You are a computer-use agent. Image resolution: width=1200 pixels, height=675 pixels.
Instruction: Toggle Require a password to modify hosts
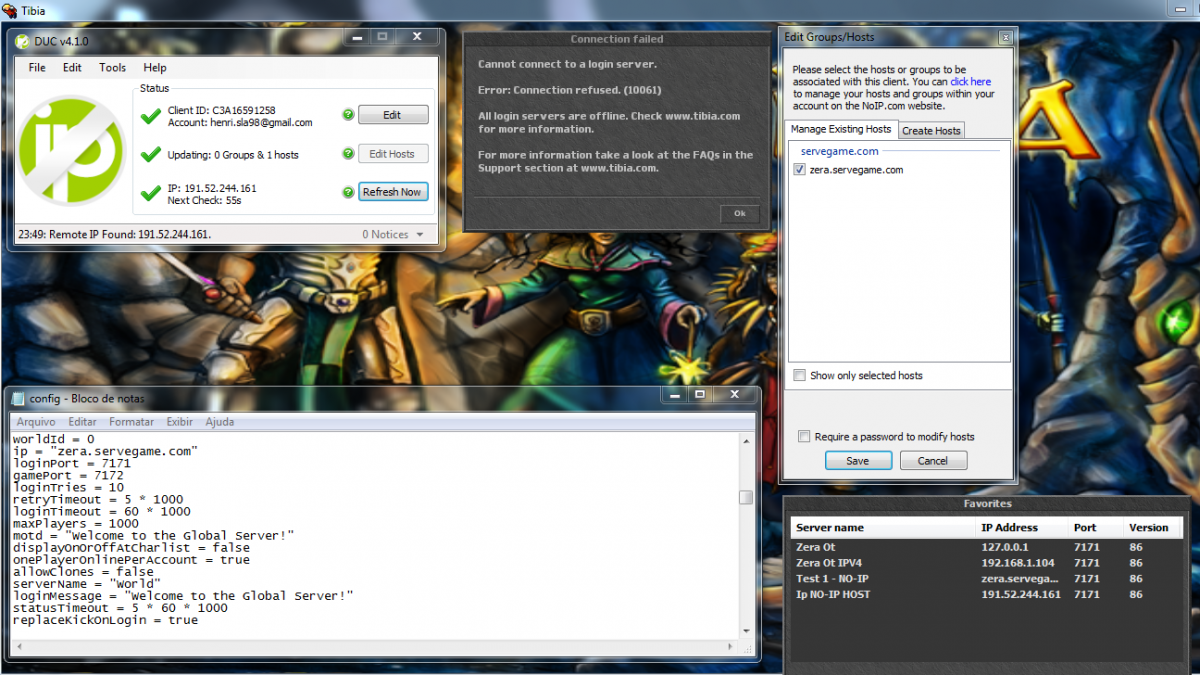click(x=804, y=437)
